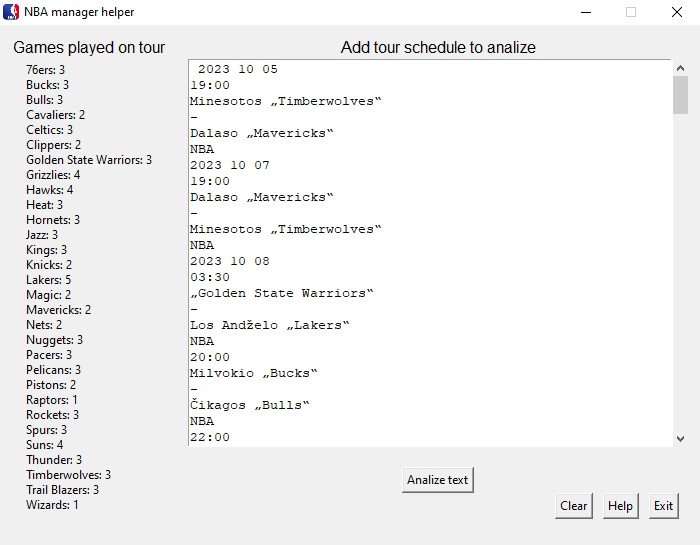Close the window with the X button
This screenshot has height=545, width=700.
tap(677, 12)
